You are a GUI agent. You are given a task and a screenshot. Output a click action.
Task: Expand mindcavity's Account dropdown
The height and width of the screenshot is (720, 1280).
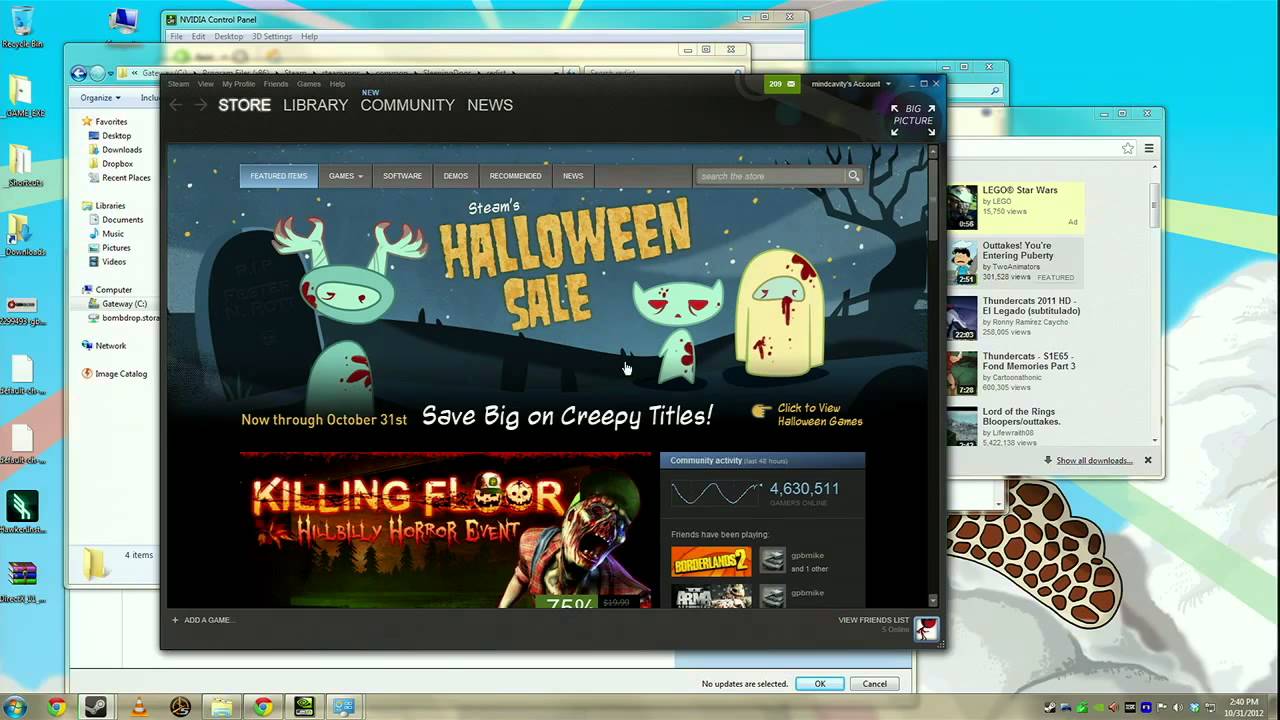pos(849,84)
